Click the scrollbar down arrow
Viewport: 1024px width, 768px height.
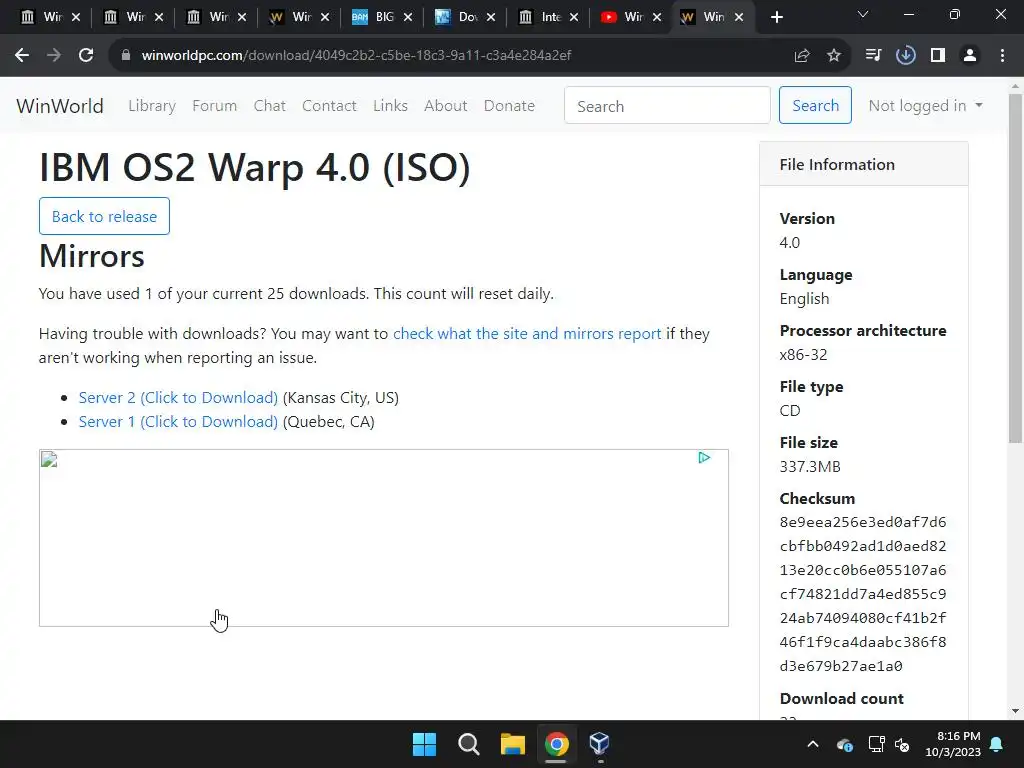point(1015,711)
